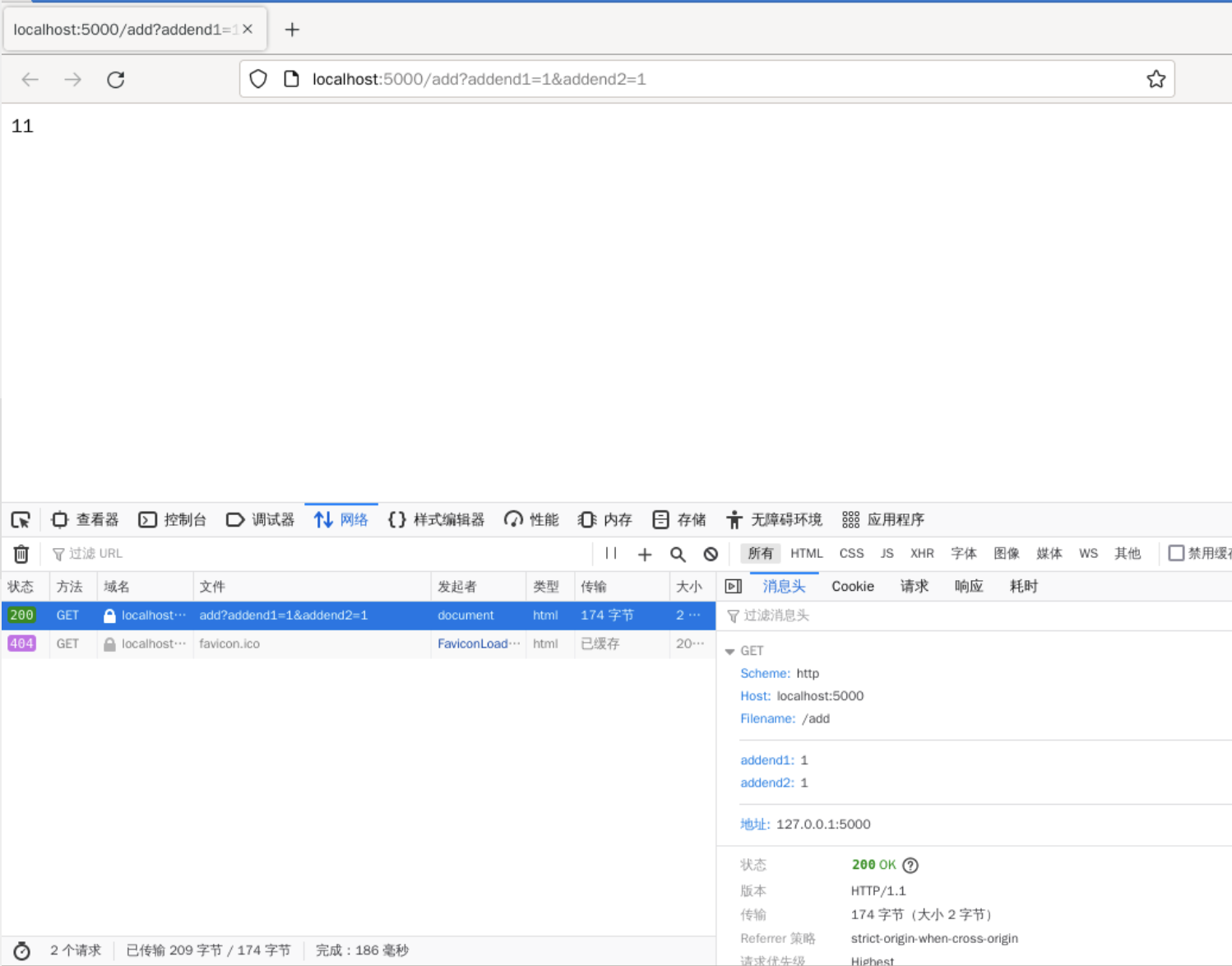Viewport: 1232px width, 966px height.
Task: Click the 127.0.0.1:5000 address value
Action: (x=823, y=824)
